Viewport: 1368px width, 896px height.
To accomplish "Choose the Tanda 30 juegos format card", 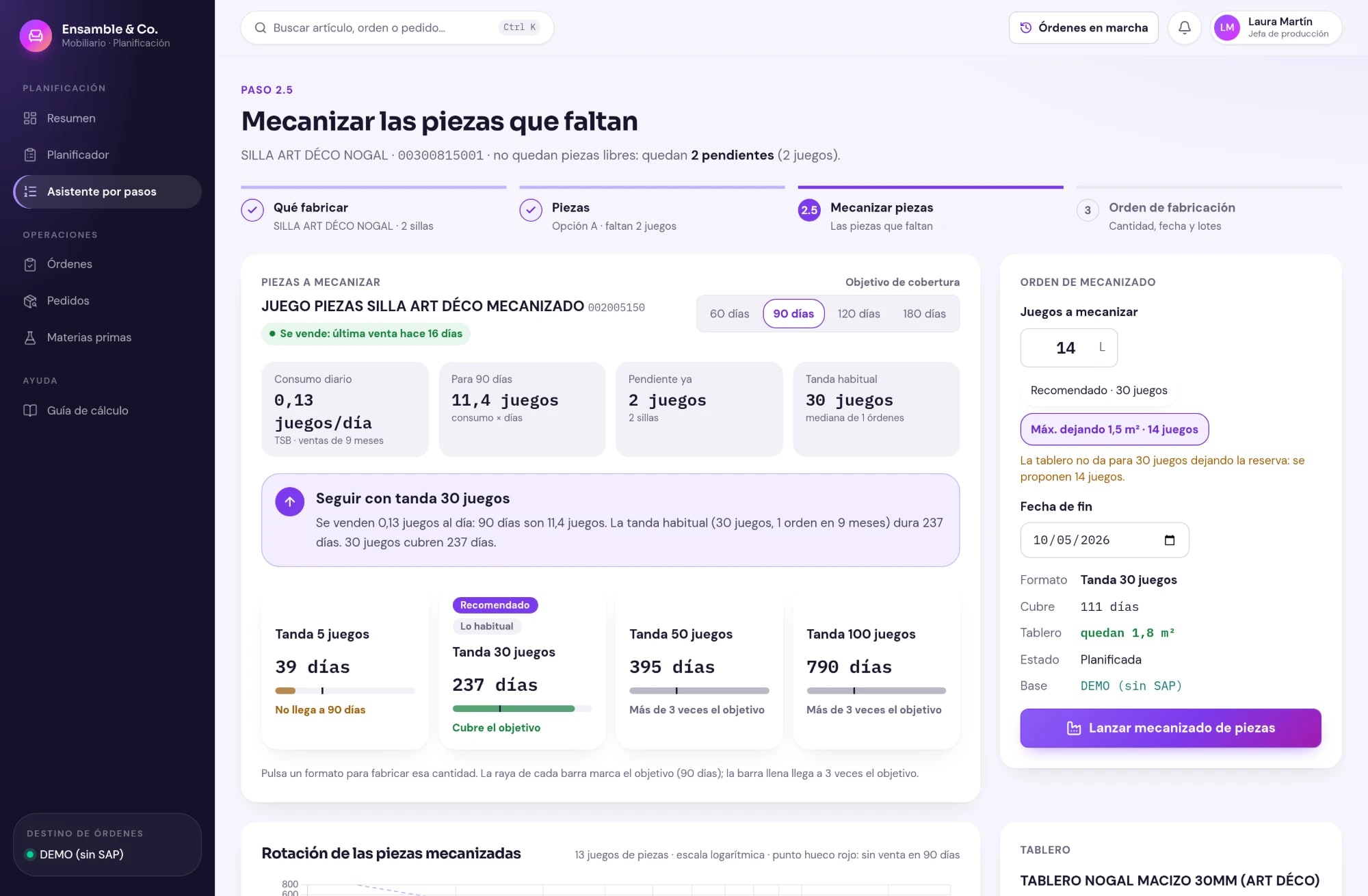I will 522,670.
